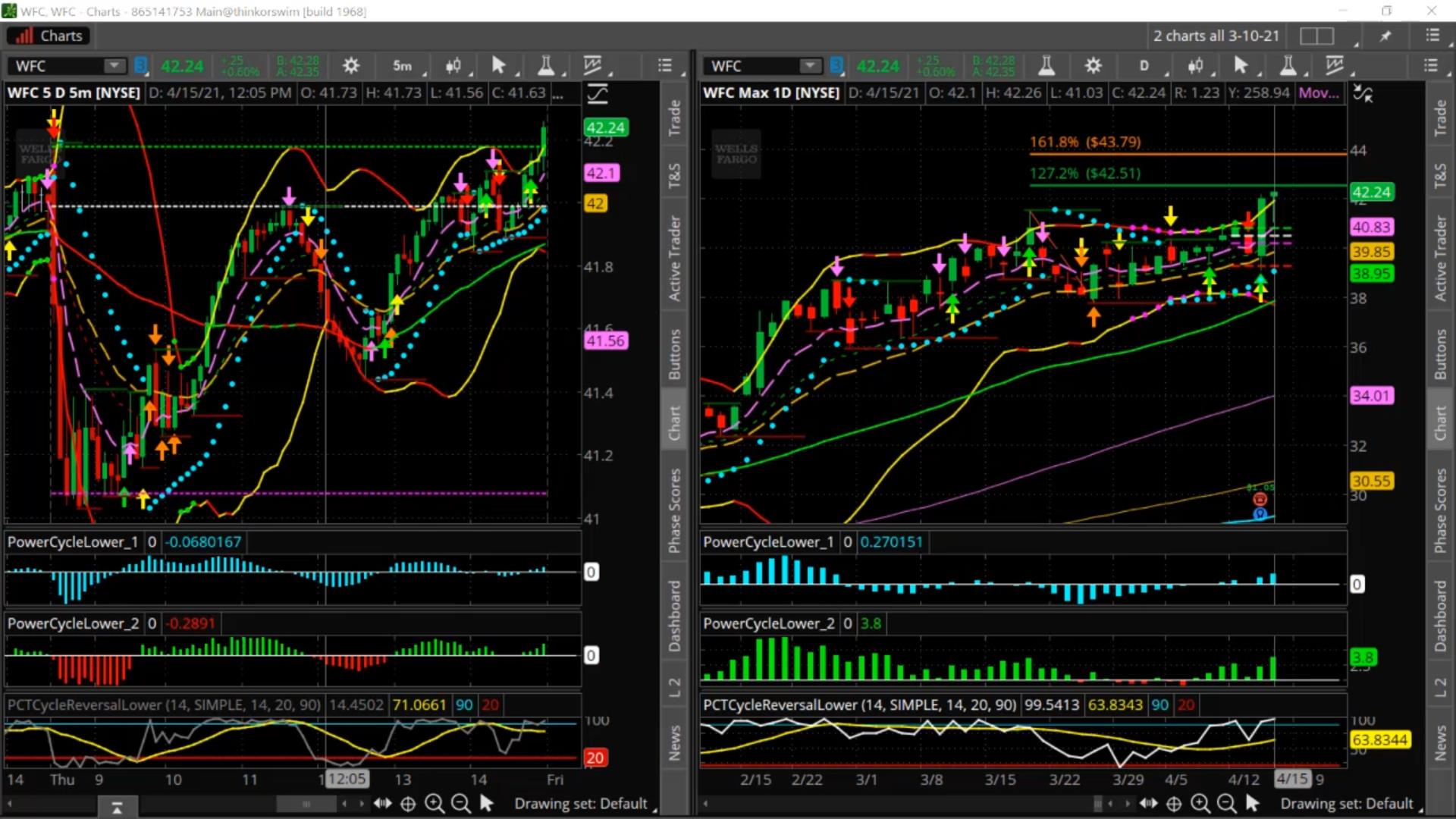Open right chart studies flask next to the pointer
Viewport: 1456px width, 819px height.
pyautogui.click(x=1288, y=66)
